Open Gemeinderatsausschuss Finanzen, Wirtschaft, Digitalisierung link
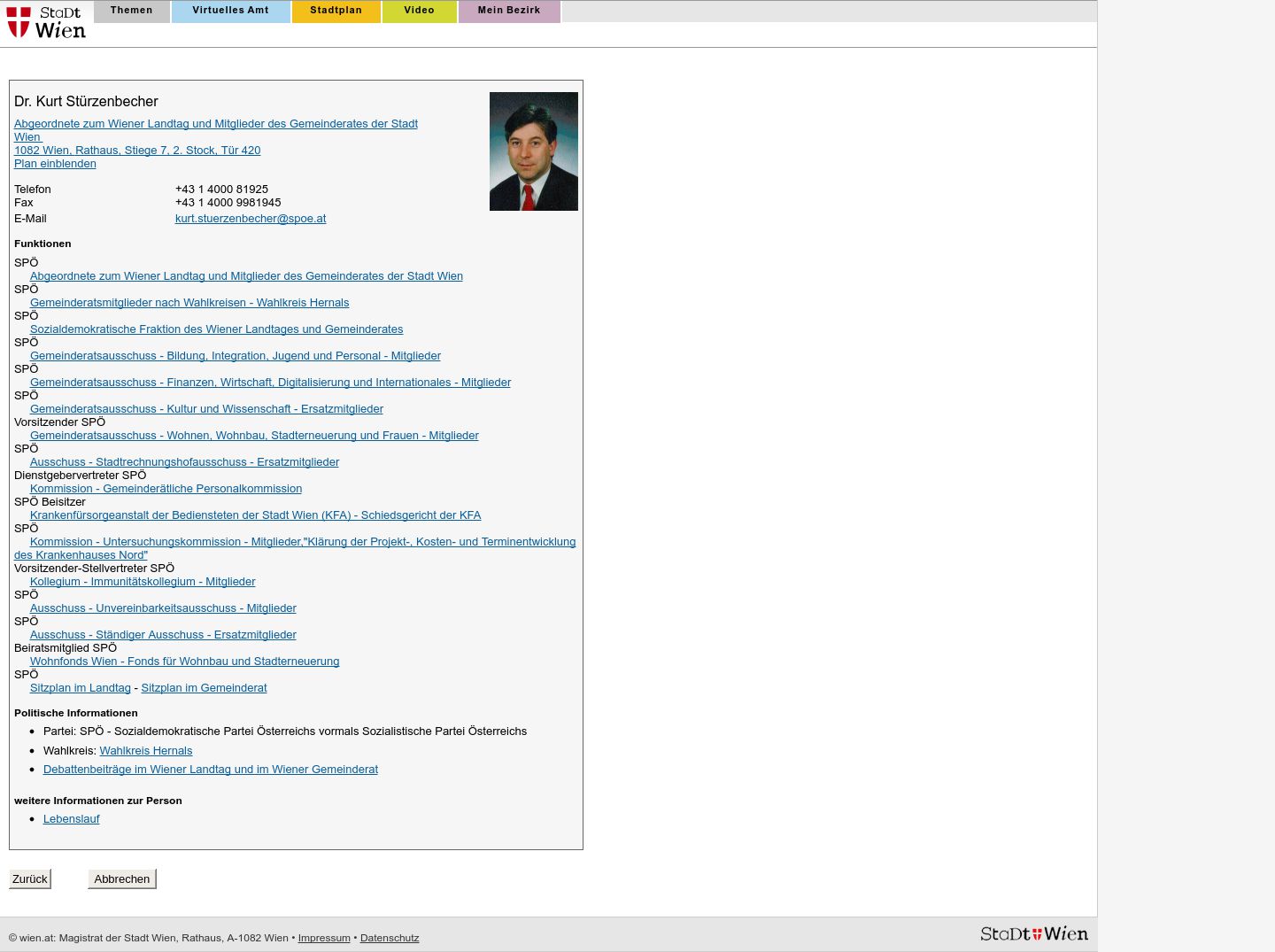Image resolution: width=1275 pixels, height=952 pixels. point(270,383)
